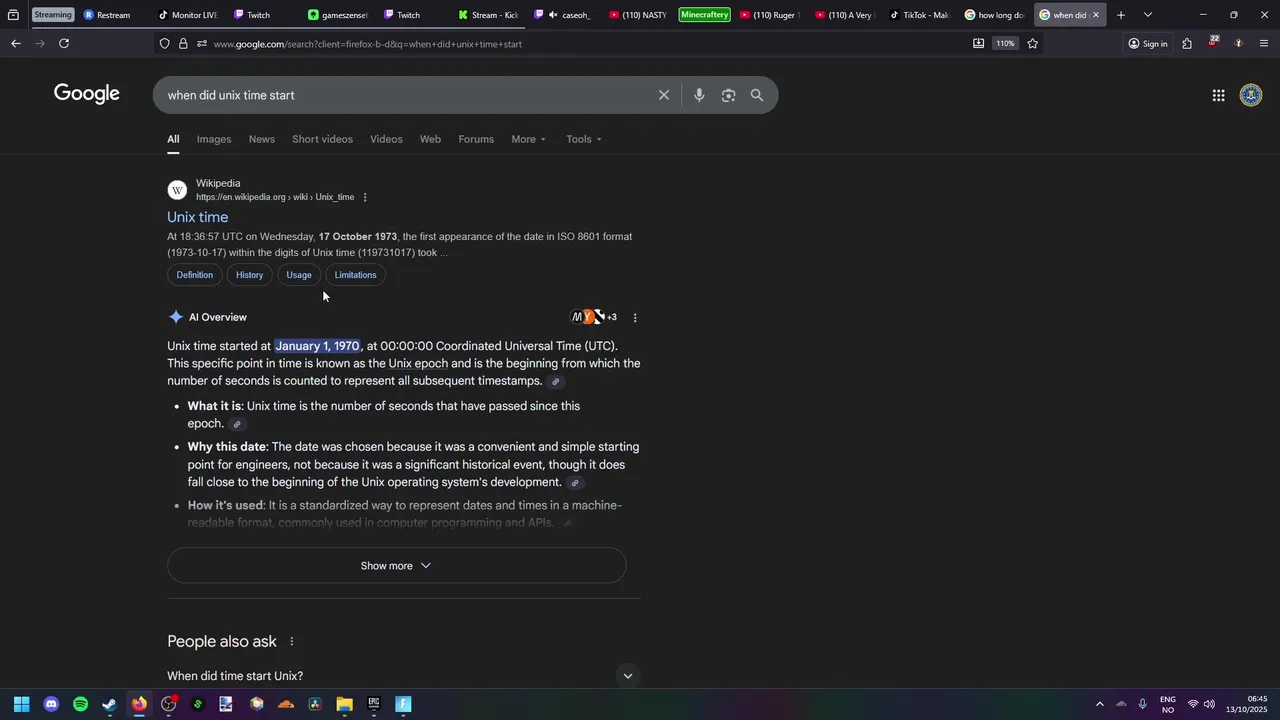Viewport: 1280px width, 720px height.
Task: Open the More search filters dropdown
Action: click(x=528, y=139)
